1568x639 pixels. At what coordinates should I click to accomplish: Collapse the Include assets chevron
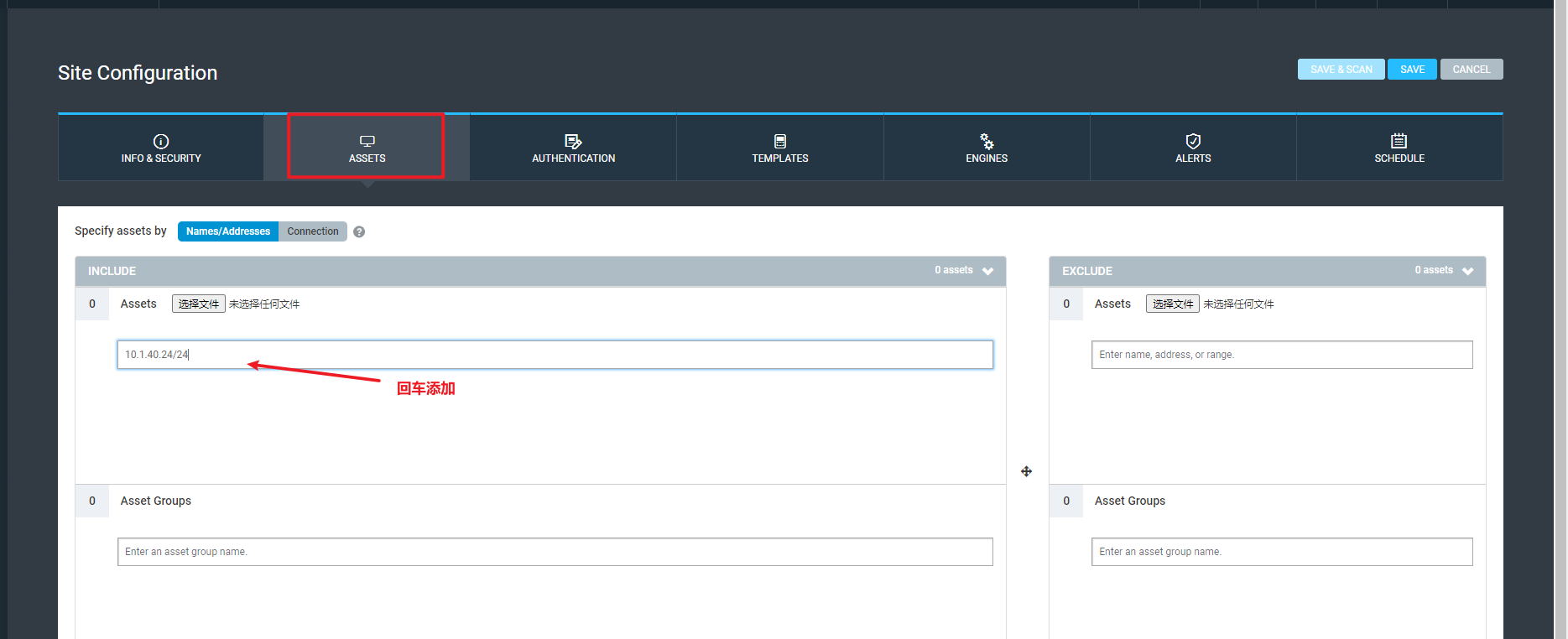coord(987,271)
